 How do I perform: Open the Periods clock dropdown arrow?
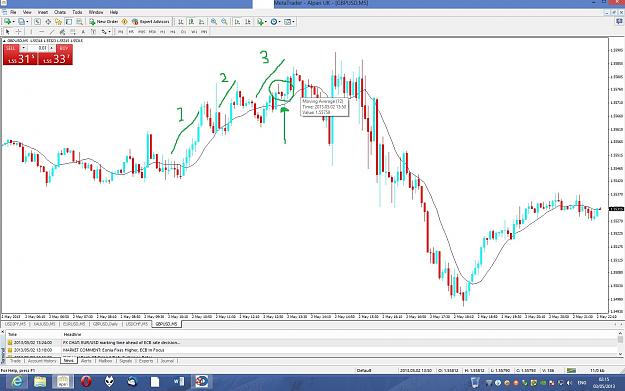coord(279,22)
